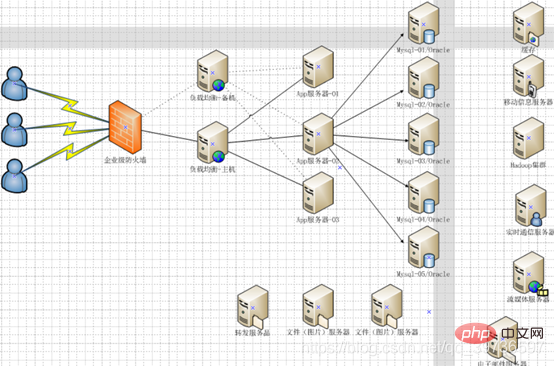Select the 负载均衡-备机 server icon
Viewport: 554px width, 366px height.
point(213,71)
